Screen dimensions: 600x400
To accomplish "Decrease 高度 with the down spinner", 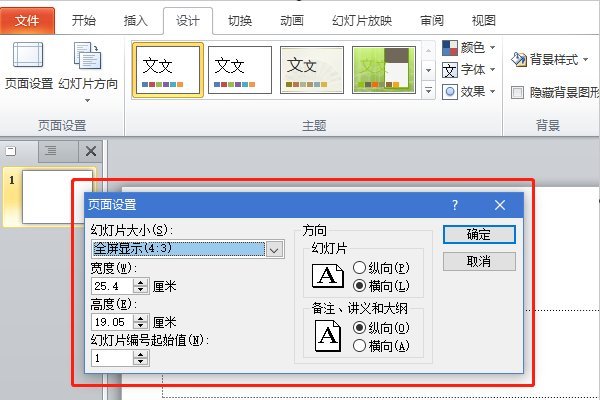I will (x=141, y=326).
